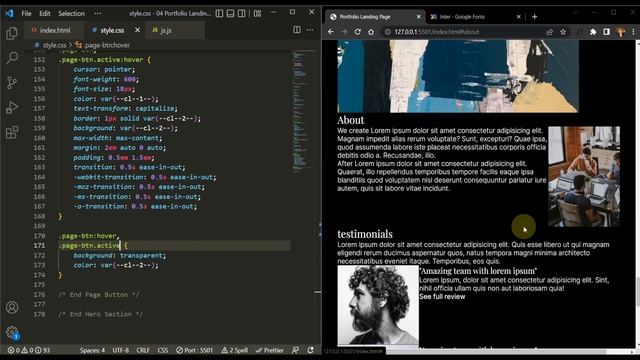Open the Search view in activity bar
Screen dimensions: 640x360
(12, 58)
